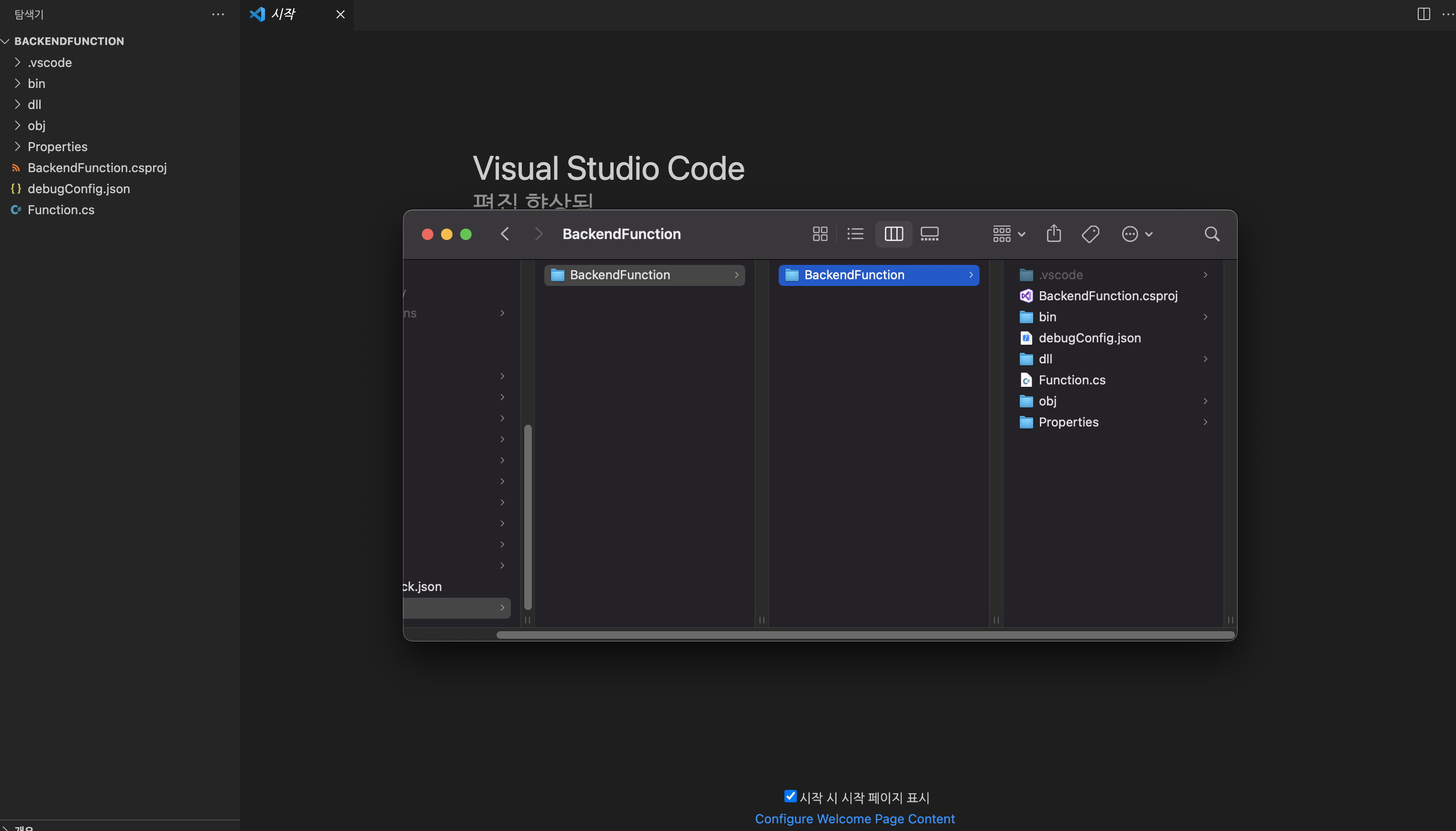
Task: Select highlighted BackendFunction folder in Finder
Action: click(879, 275)
